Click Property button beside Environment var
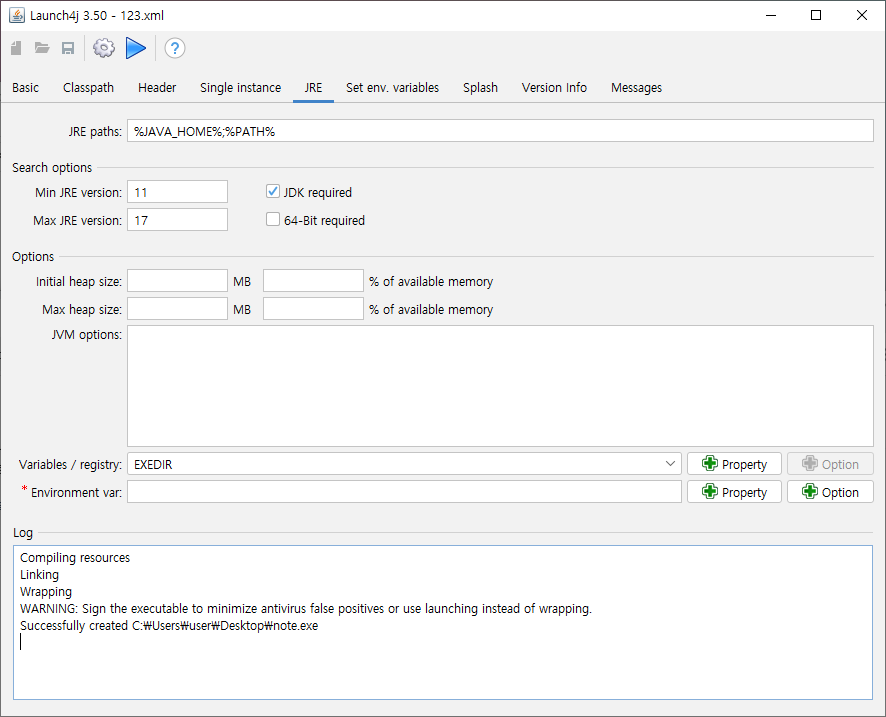This screenshot has height=717, width=886. coord(734,492)
